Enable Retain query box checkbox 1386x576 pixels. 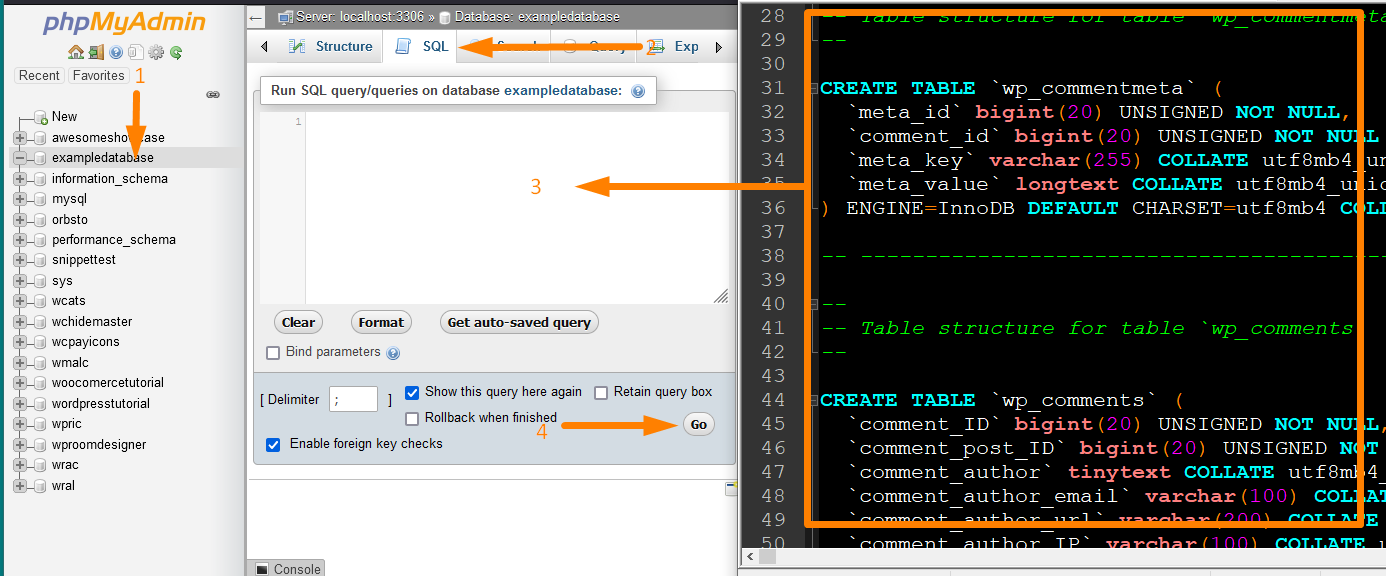(601, 393)
